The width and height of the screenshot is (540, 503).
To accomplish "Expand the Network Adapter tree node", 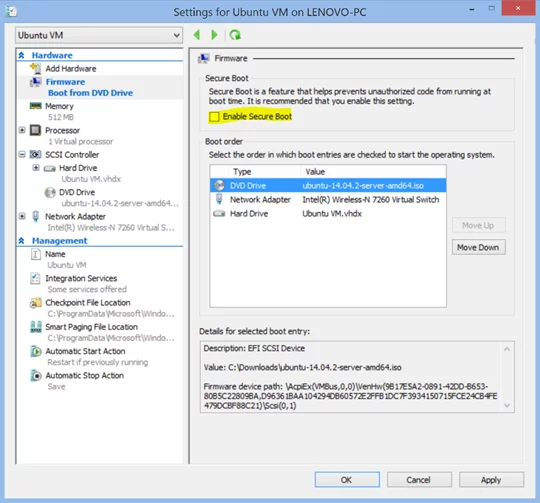I will click(22, 216).
